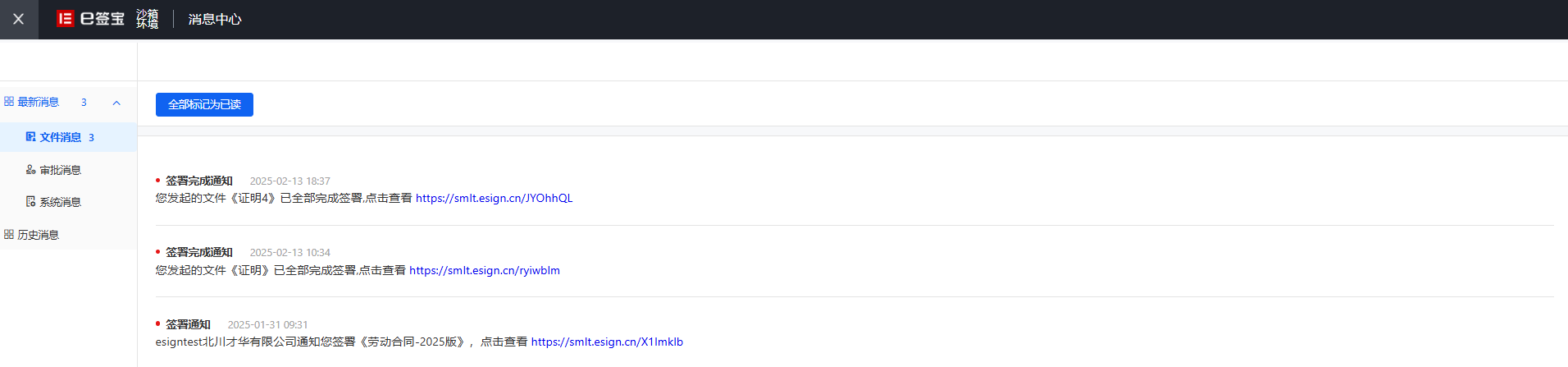Click the red unread dot on the 证明4 notice
This screenshot has width=1568, height=367.
(x=157, y=181)
